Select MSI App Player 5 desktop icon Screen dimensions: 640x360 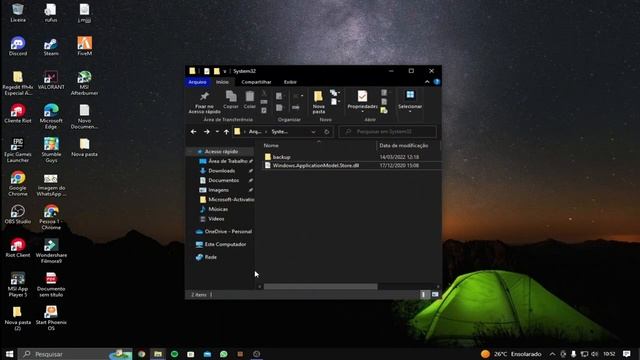pos(18,284)
